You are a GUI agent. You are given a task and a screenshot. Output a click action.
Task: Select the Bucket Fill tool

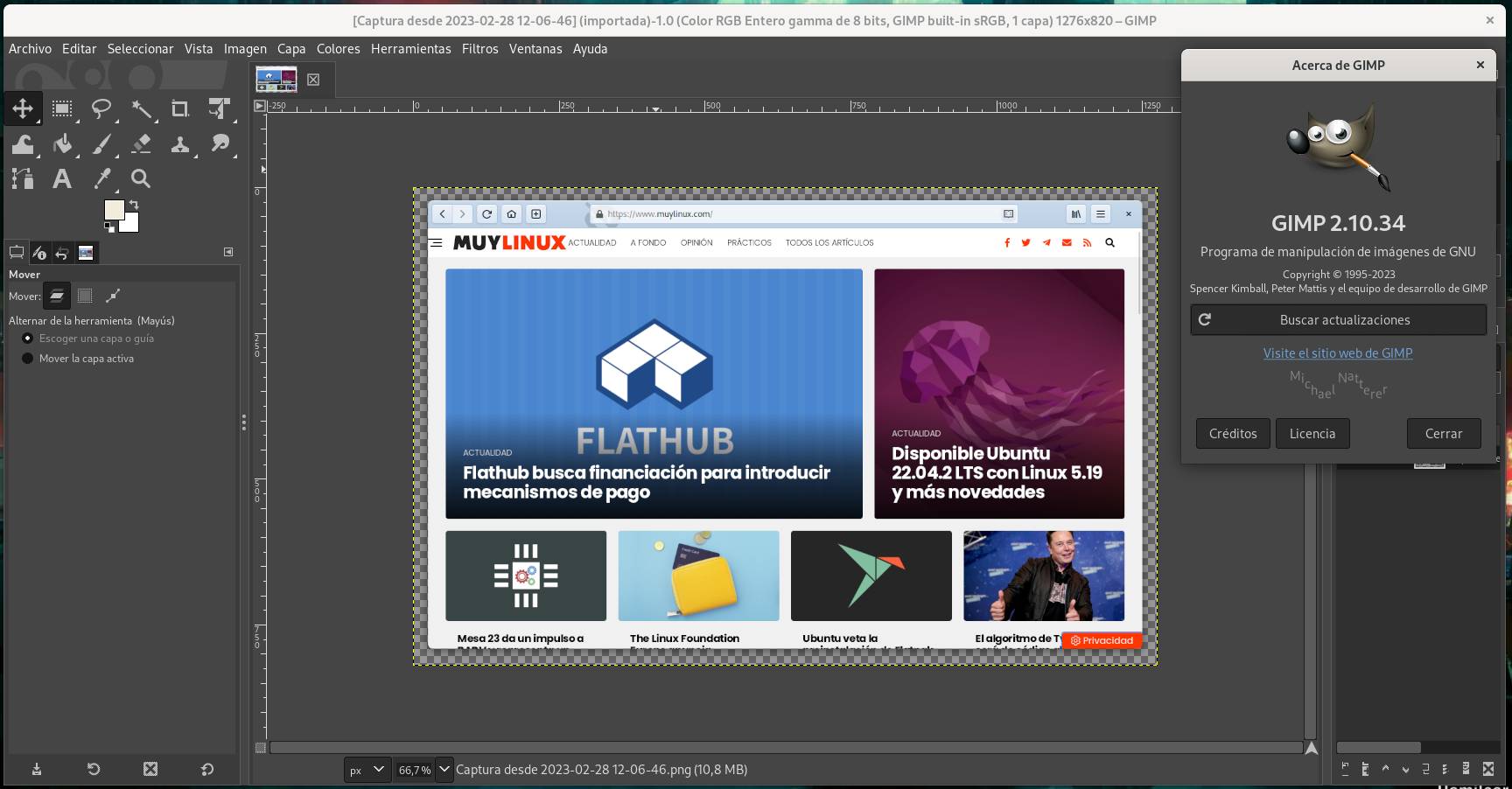click(x=62, y=144)
